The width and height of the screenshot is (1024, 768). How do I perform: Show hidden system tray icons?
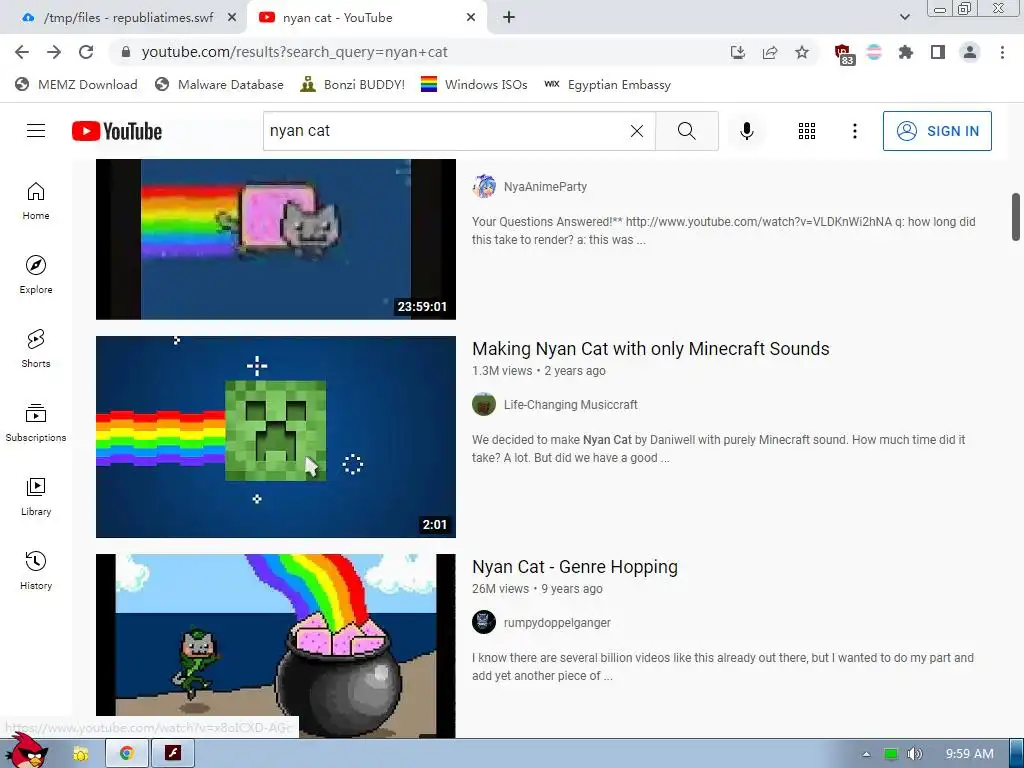coord(867,754)
